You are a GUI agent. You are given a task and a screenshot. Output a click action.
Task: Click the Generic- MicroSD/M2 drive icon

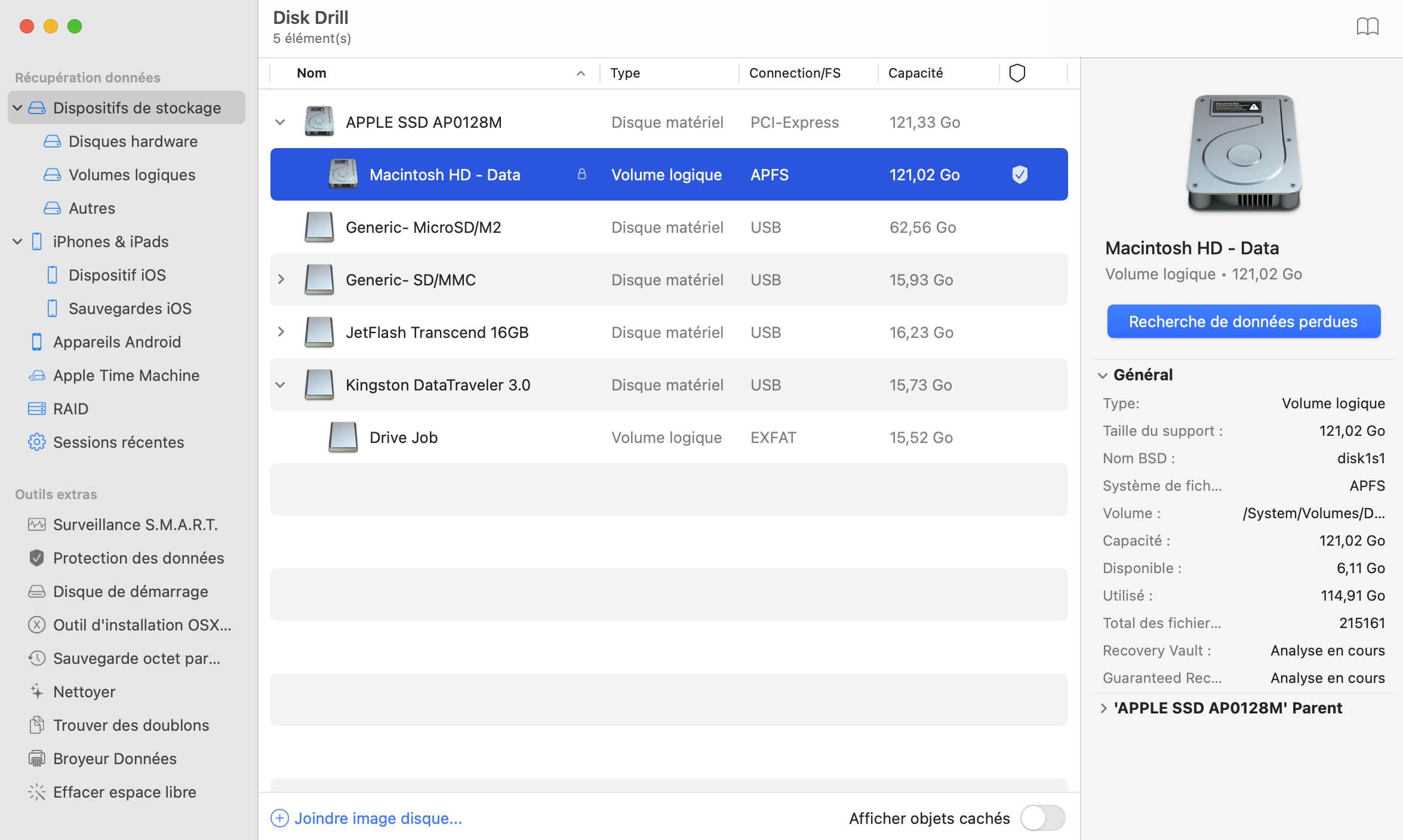[319, 227]
